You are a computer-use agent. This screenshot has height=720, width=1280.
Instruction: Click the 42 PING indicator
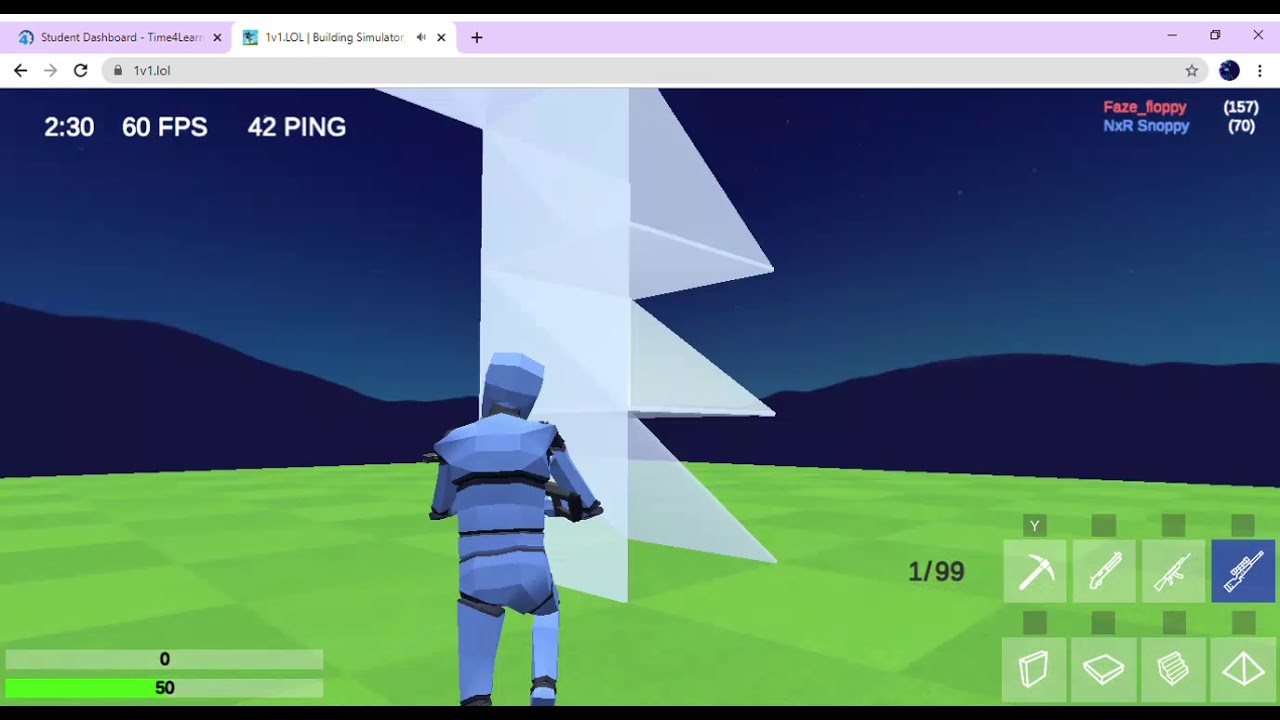pyautogui.click(x=297, y=127)
